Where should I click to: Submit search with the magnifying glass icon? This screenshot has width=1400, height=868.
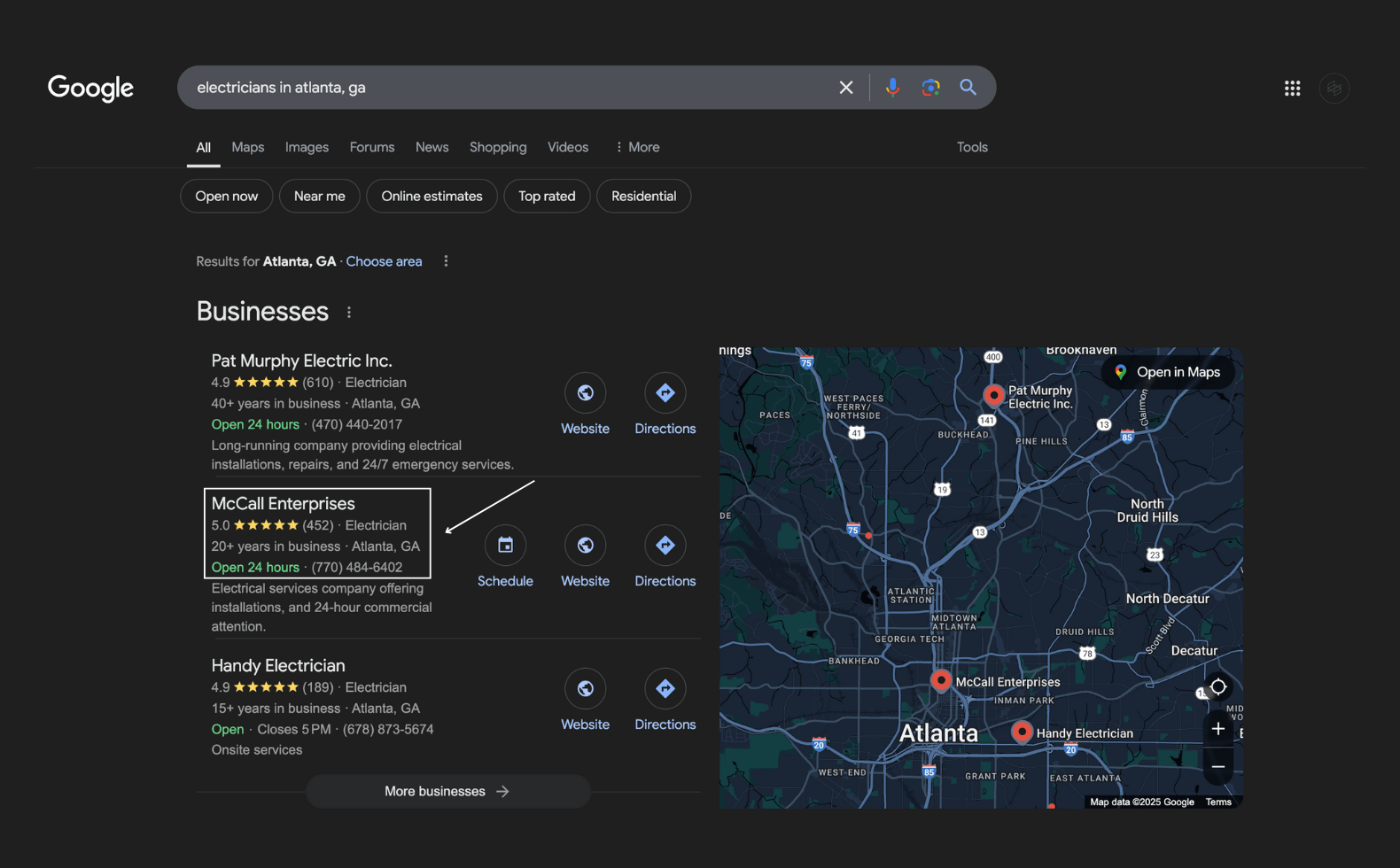click(x=968, y=87)
